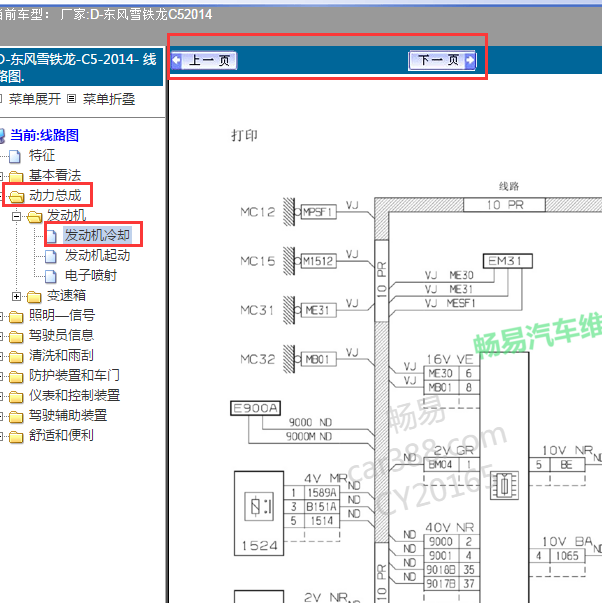Click the E900A component box

pos(255,408)
